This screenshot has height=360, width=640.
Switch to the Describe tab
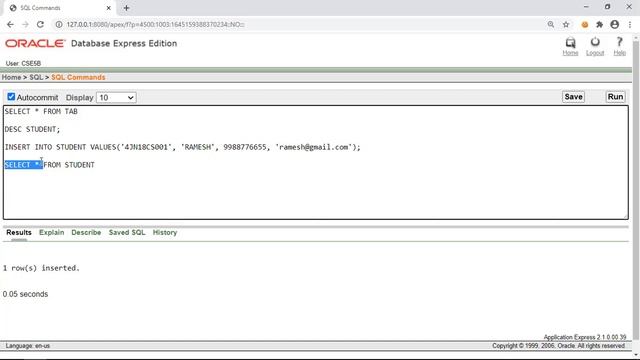coord(86,232)
